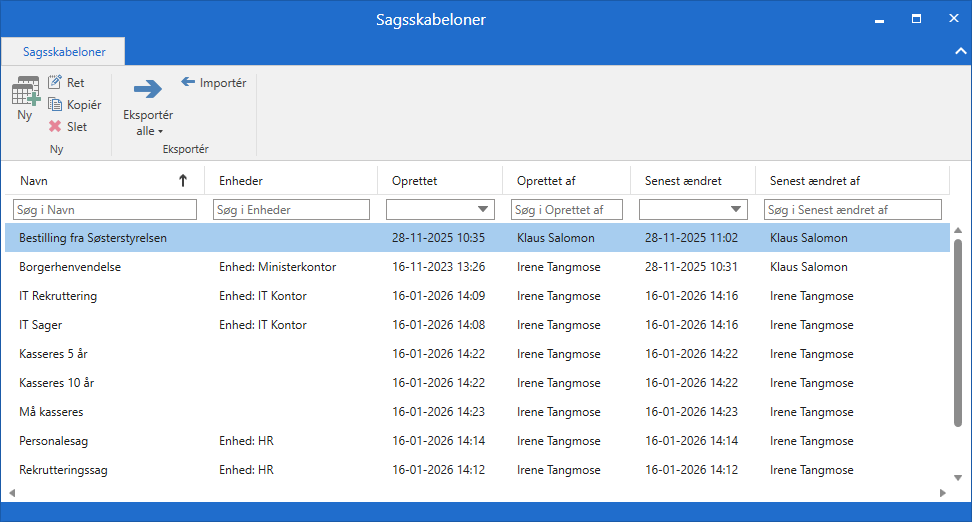Screen dimensions: 972x522
Task: Click the Eksportér alle arrow icon
Action: click(147, 89)
